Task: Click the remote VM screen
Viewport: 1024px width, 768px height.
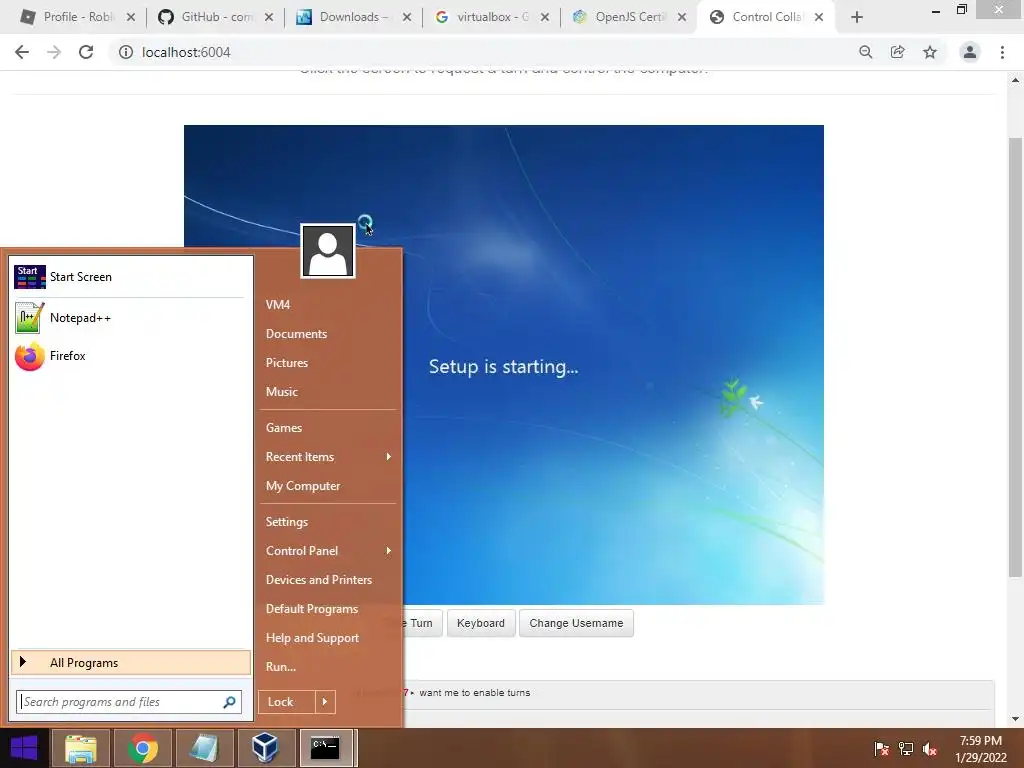Action: tap(504, 364)
